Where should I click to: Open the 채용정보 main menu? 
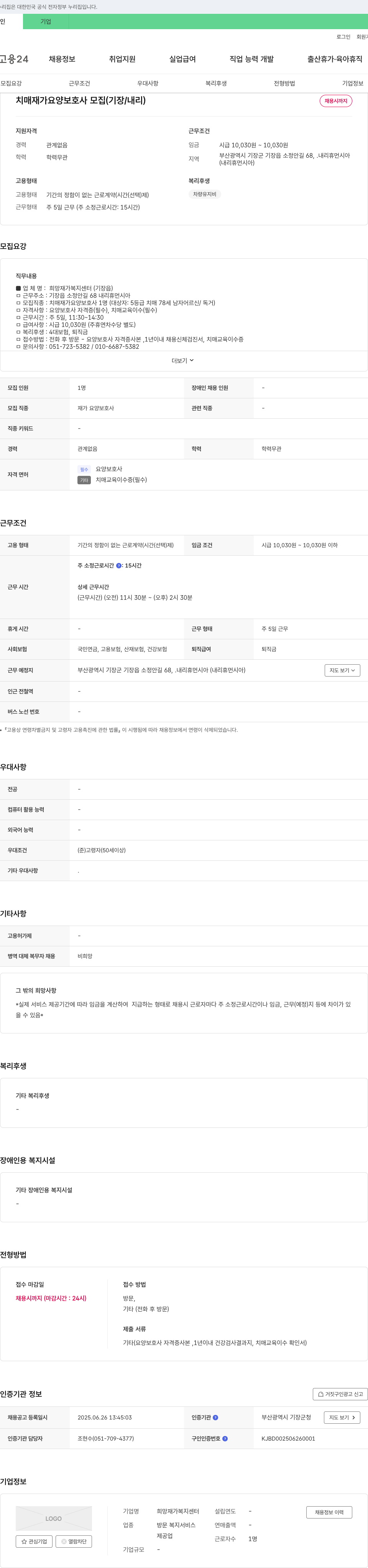click(x=62, y=59)
